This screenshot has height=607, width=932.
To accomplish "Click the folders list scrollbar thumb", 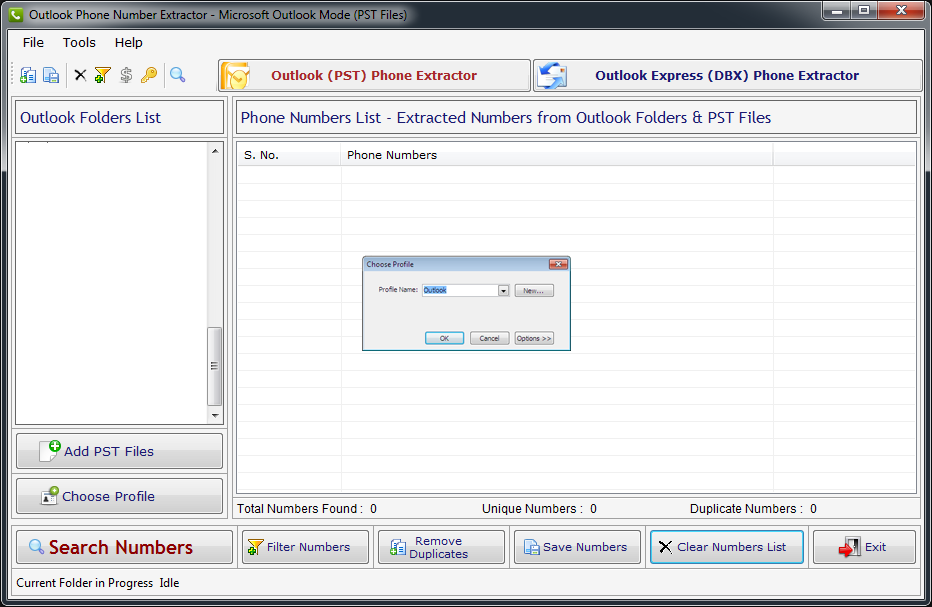I will (x=215, y=366).
